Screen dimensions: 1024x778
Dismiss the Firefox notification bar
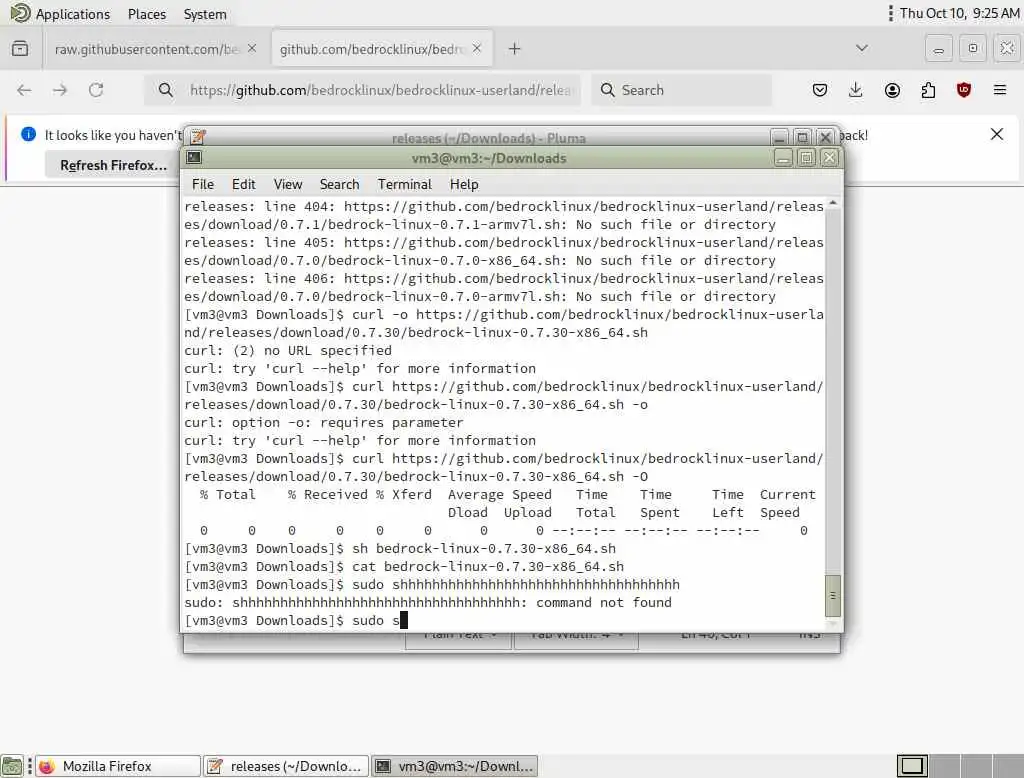click(x=997, y=135)
